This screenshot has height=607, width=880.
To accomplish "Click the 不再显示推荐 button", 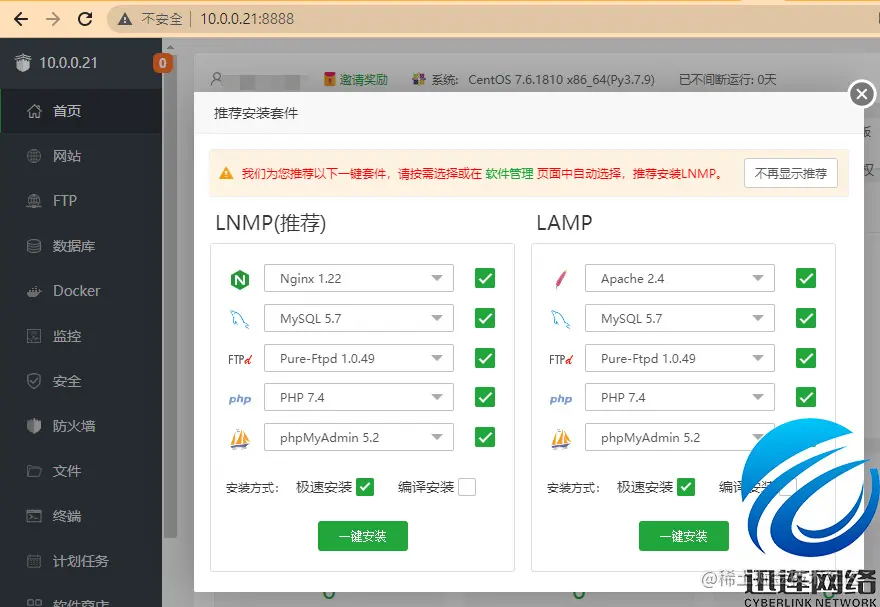I will pyautogui.click(x=791, y=173).
